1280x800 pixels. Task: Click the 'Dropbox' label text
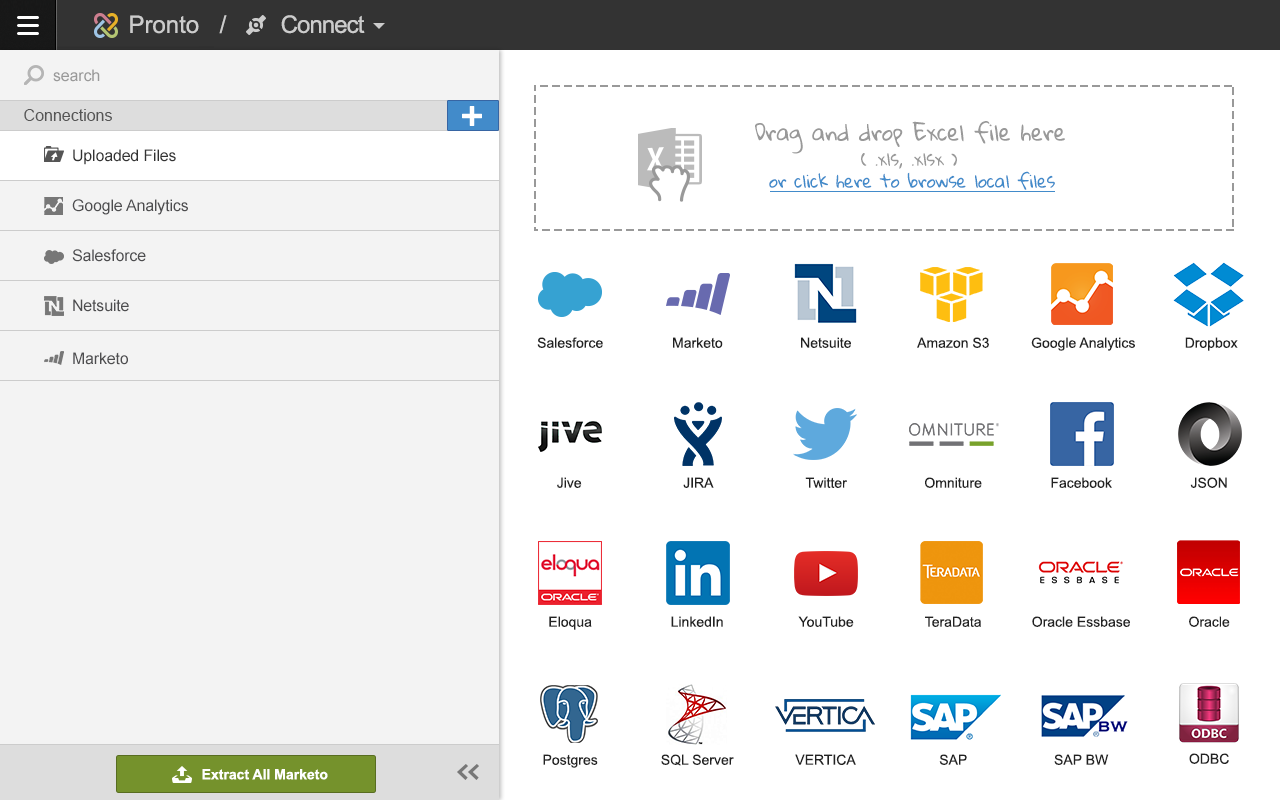pyautogui.click(x=1211, y=343)
